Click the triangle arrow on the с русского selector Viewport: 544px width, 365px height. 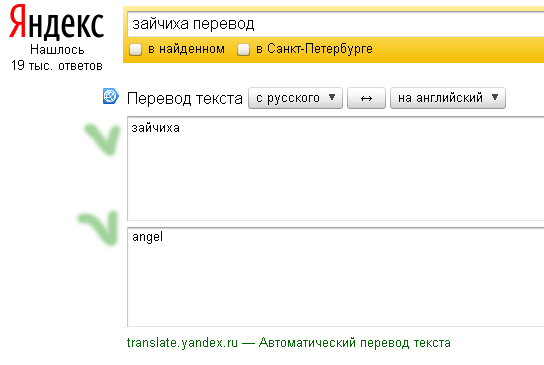click(332, 97)
